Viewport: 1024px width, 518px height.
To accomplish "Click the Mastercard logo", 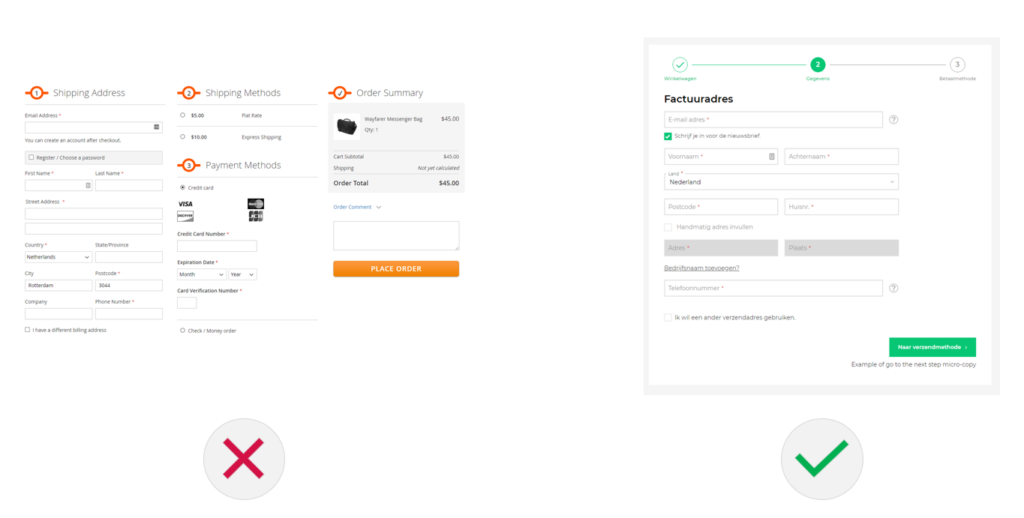I will click(x=255, y=204).
